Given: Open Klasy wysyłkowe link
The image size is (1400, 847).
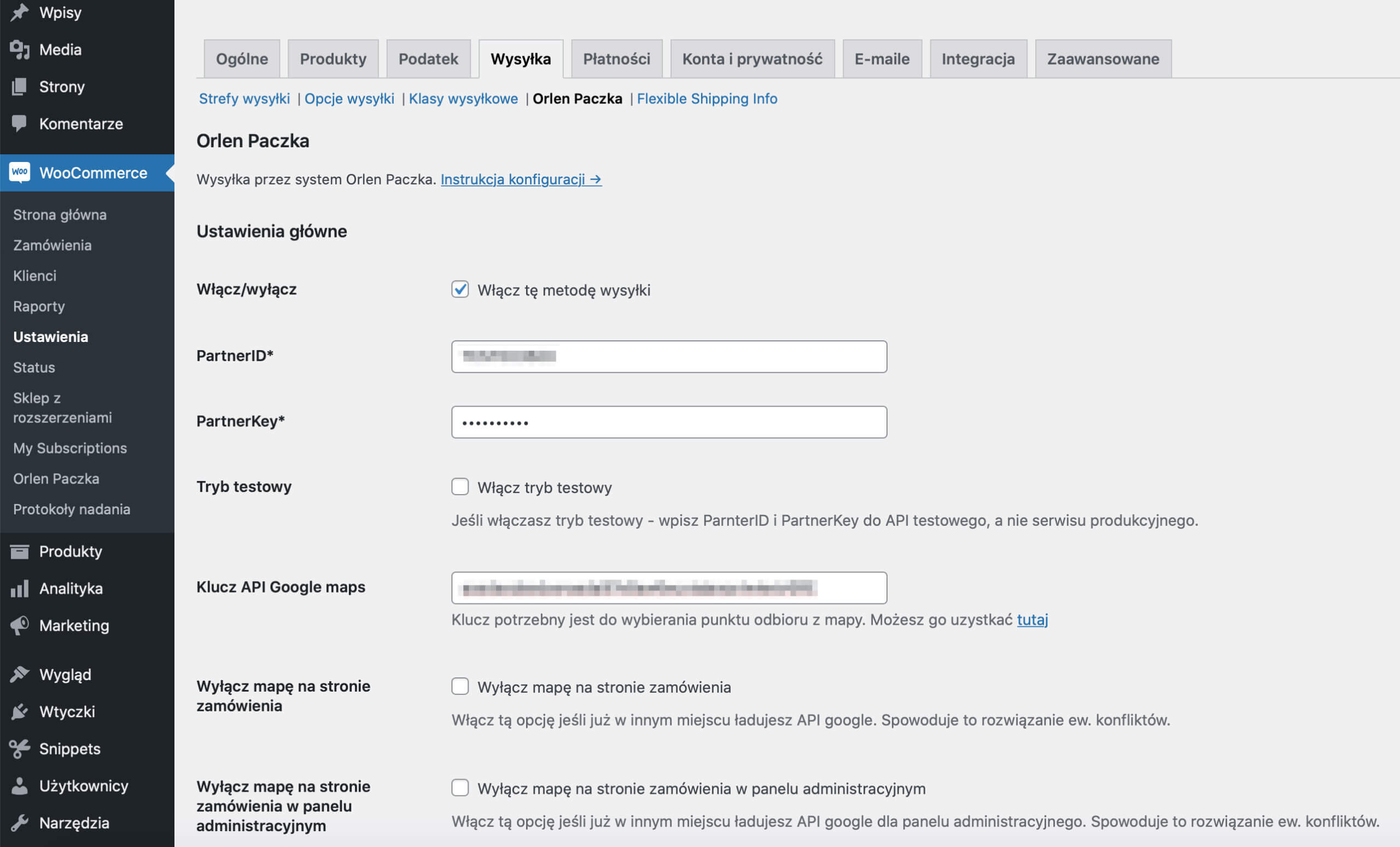Looking at the screenshot, I should 464,98.
